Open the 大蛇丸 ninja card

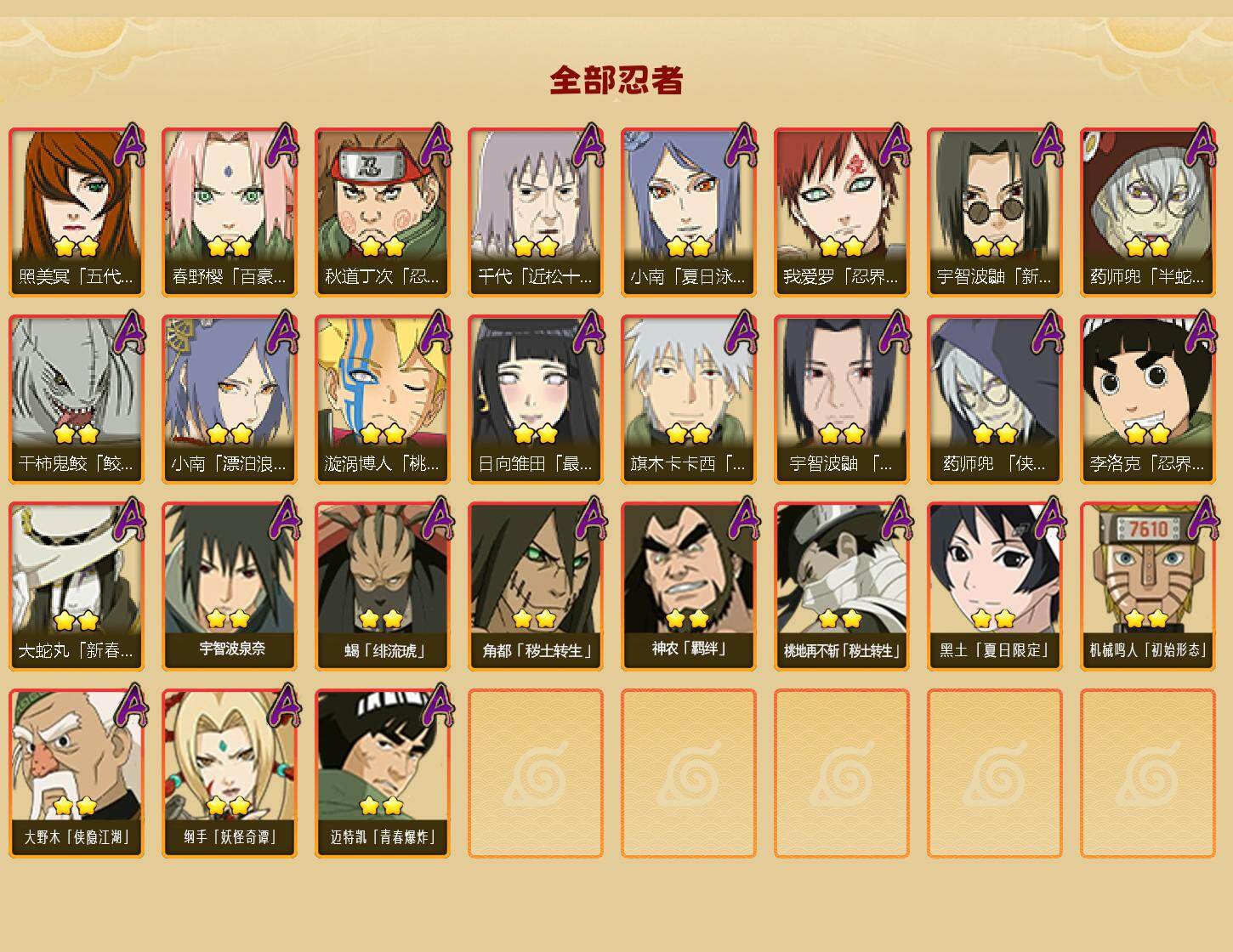(77, 586)
